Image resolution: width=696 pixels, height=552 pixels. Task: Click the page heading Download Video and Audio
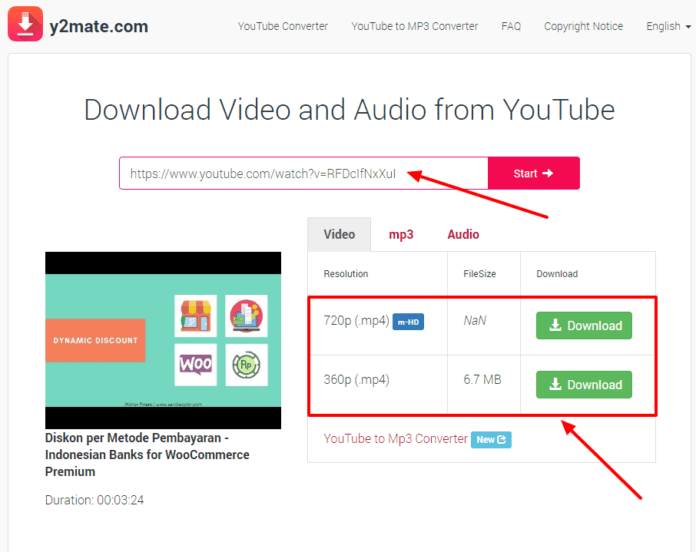click(x=349, y=110)
